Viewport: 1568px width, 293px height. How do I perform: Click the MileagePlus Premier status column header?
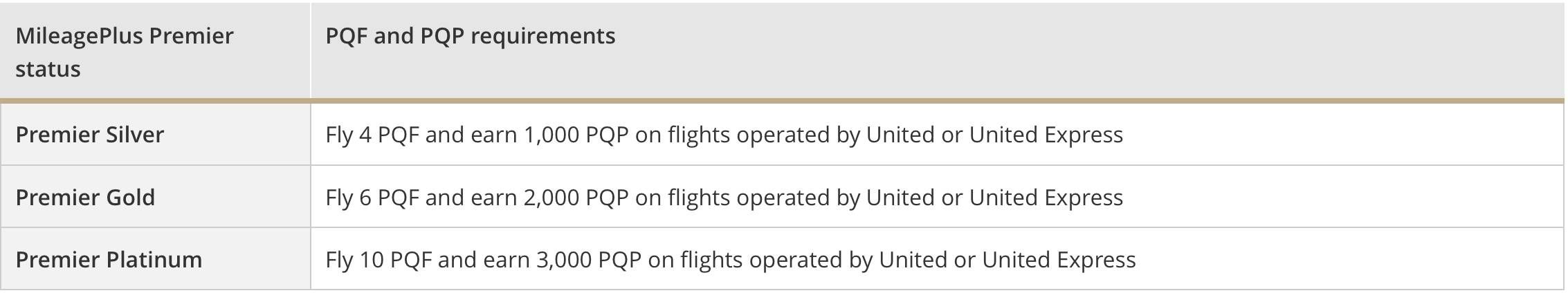click(125, 52)
